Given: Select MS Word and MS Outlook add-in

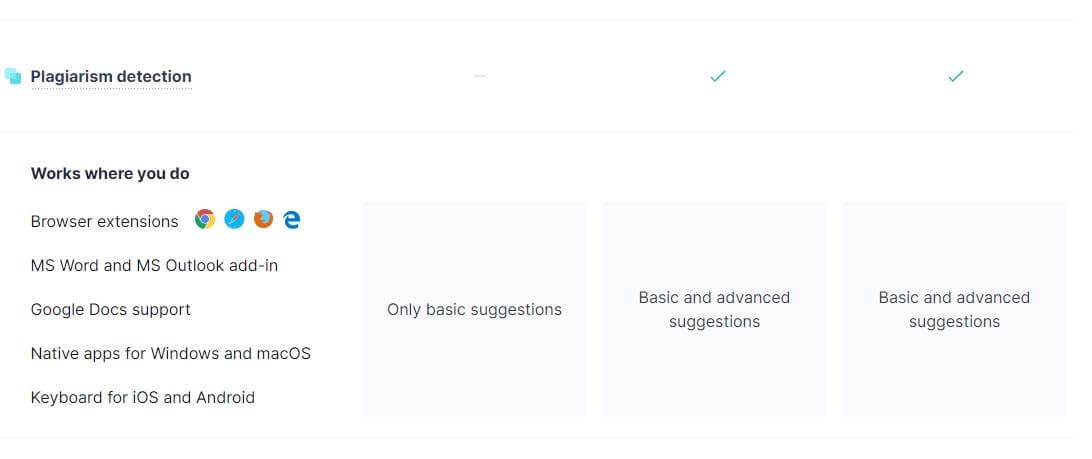Looking at the screenshot, I should (155, 265).
